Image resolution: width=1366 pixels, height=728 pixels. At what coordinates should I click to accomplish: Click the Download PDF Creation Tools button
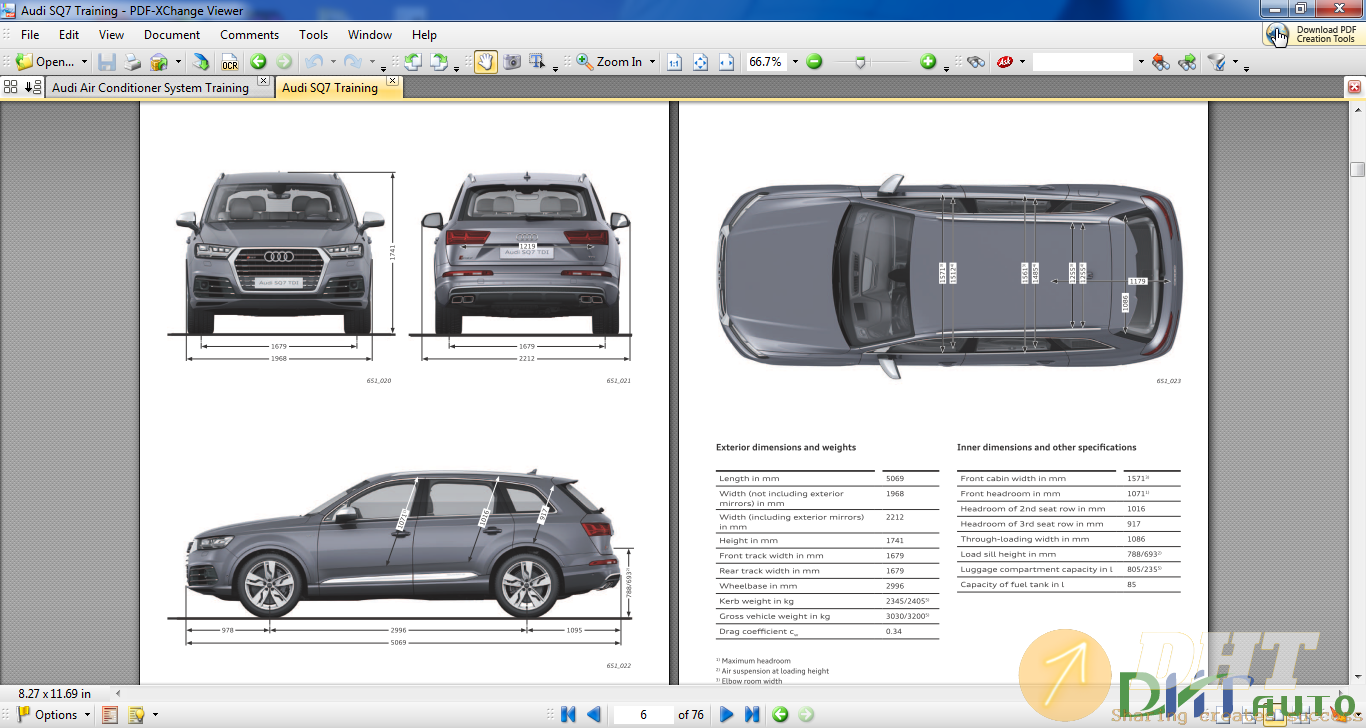tap(1313, 34)
